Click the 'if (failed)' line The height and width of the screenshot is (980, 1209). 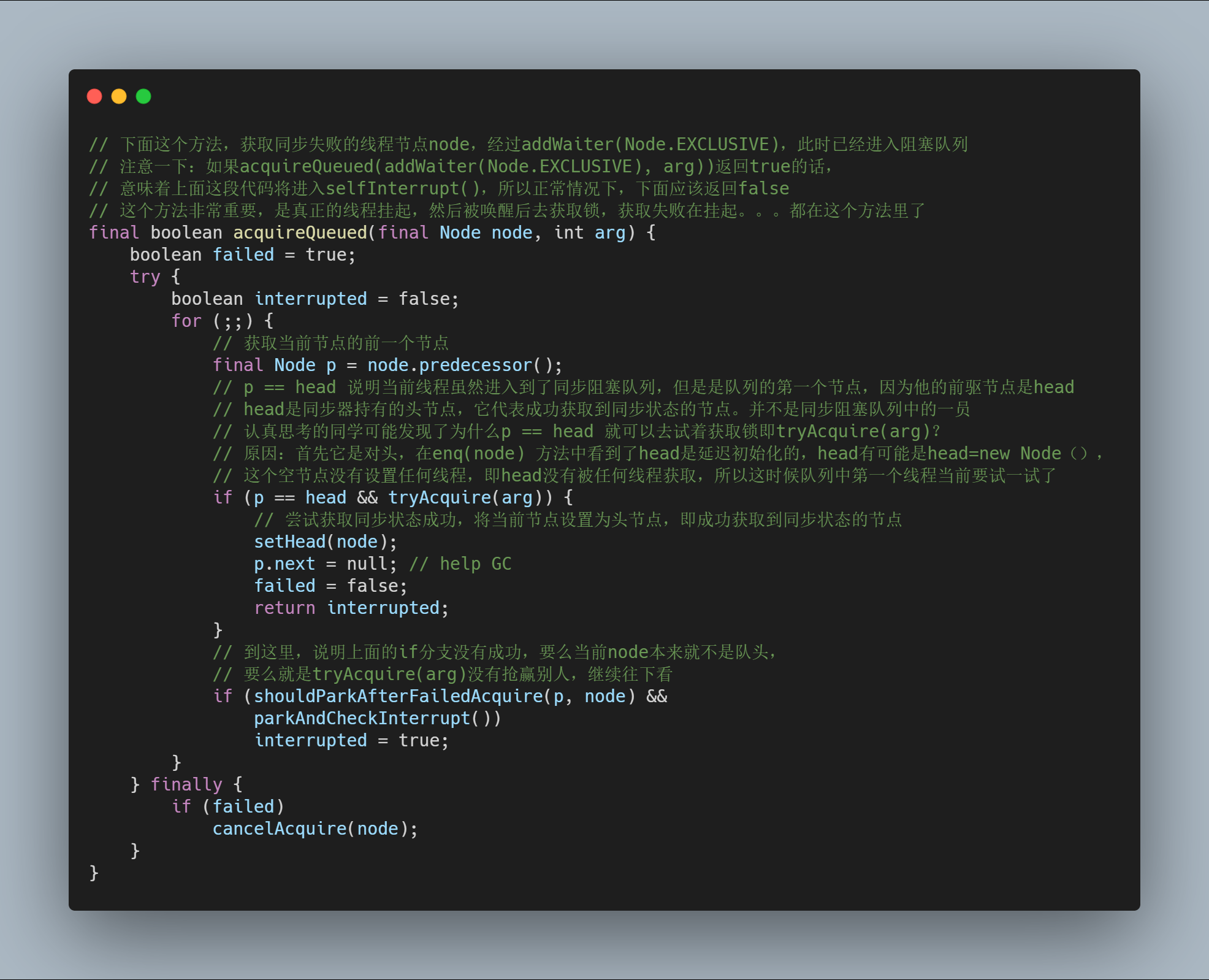pos(227,806)
